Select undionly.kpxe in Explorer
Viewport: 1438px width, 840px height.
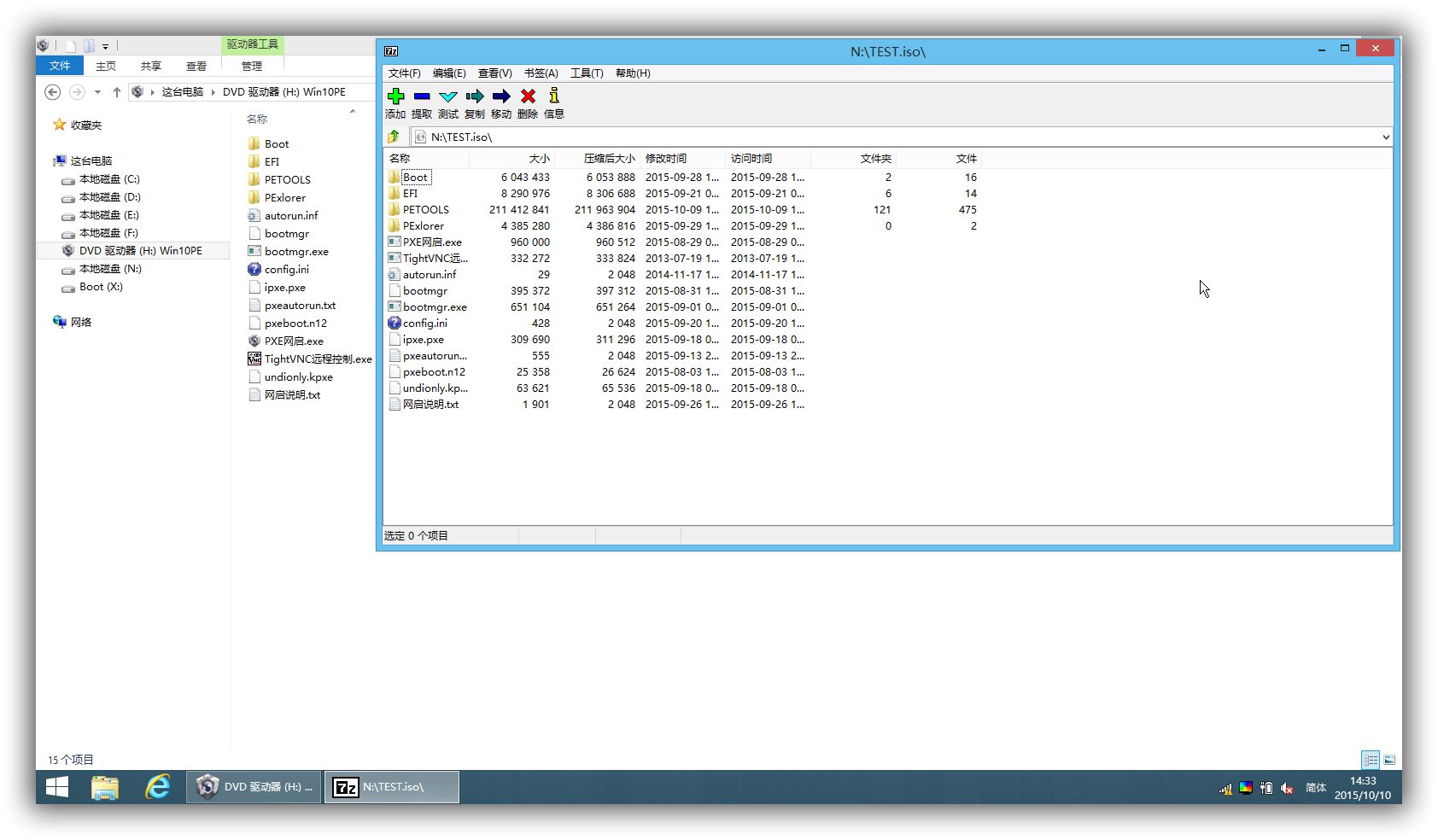298,377
